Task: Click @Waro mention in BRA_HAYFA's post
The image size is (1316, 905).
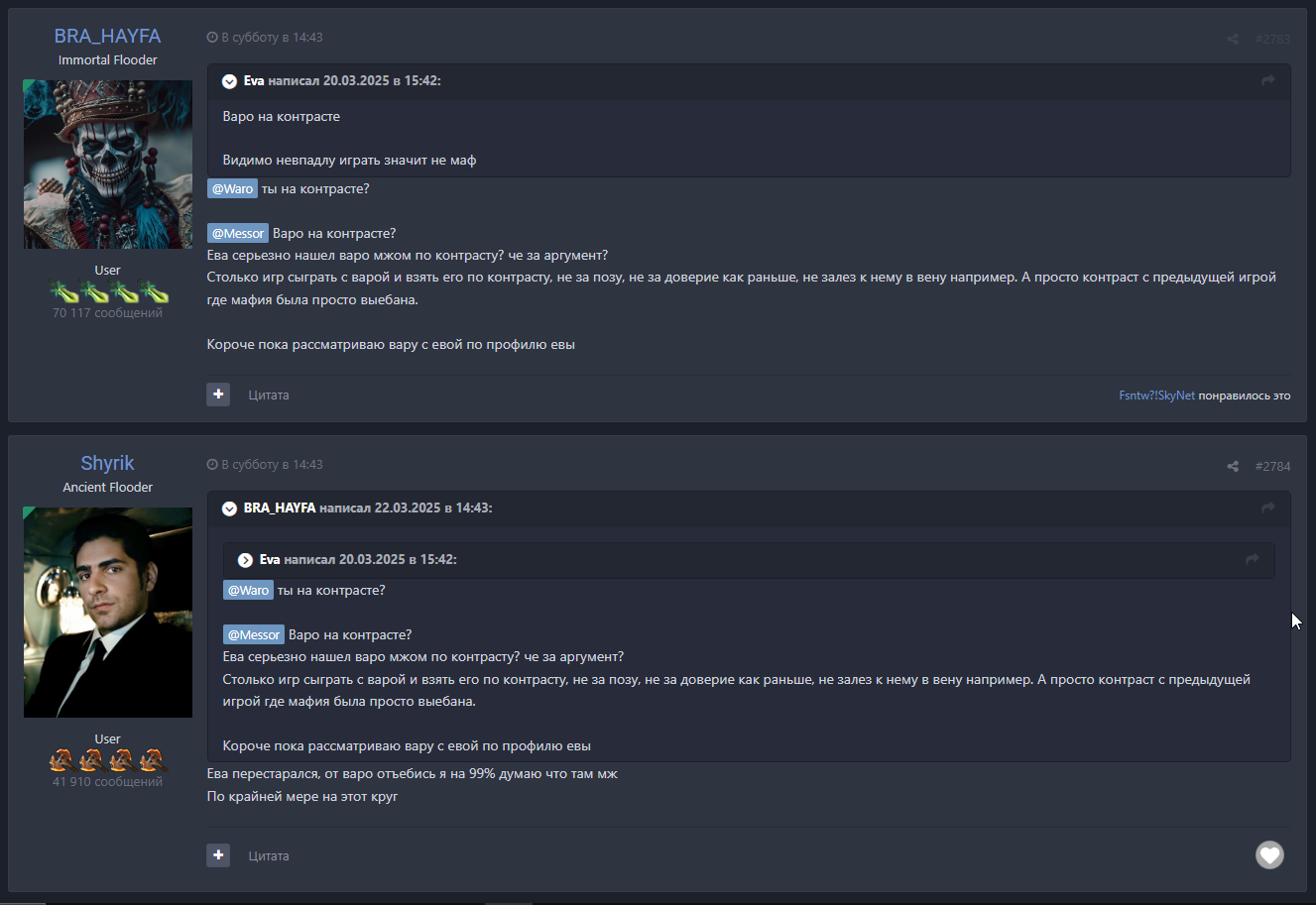Action: point(233,188)
